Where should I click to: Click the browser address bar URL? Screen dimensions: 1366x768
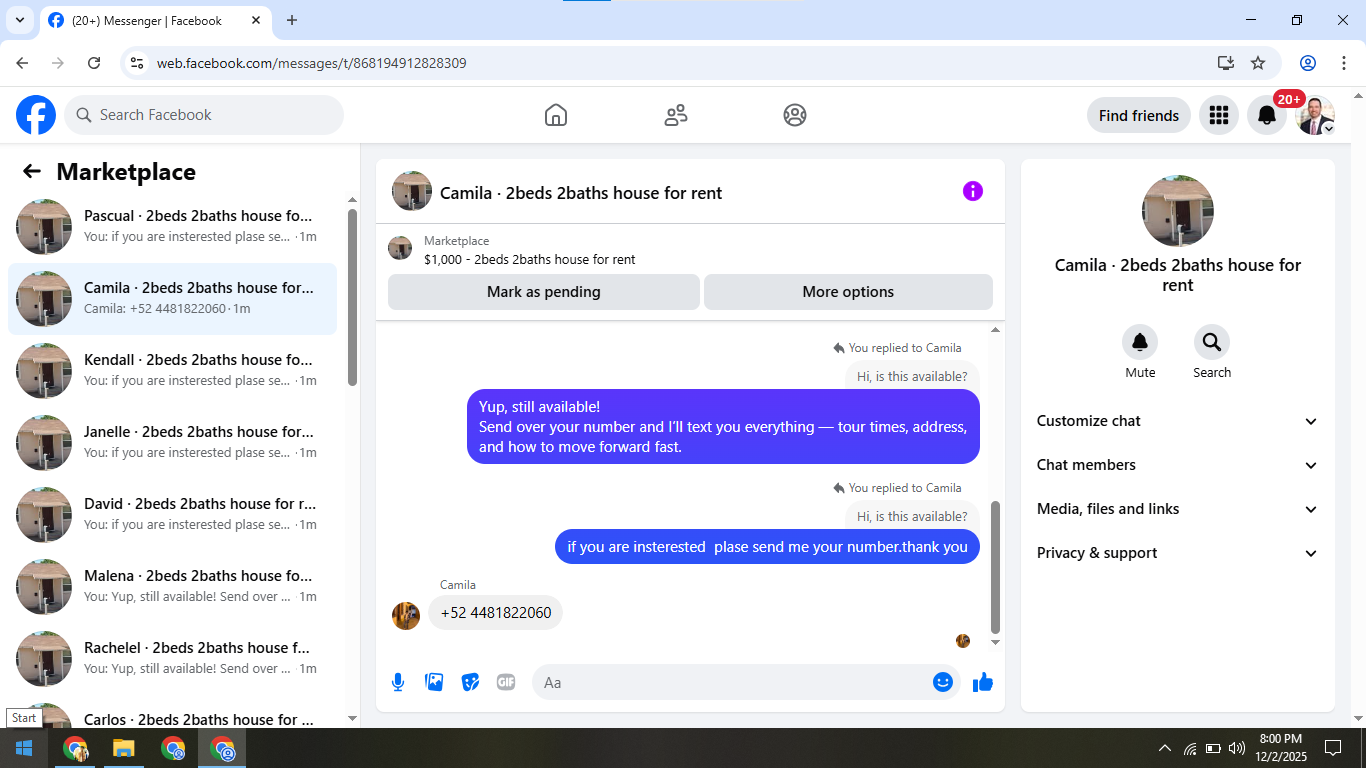pos(311,63)
